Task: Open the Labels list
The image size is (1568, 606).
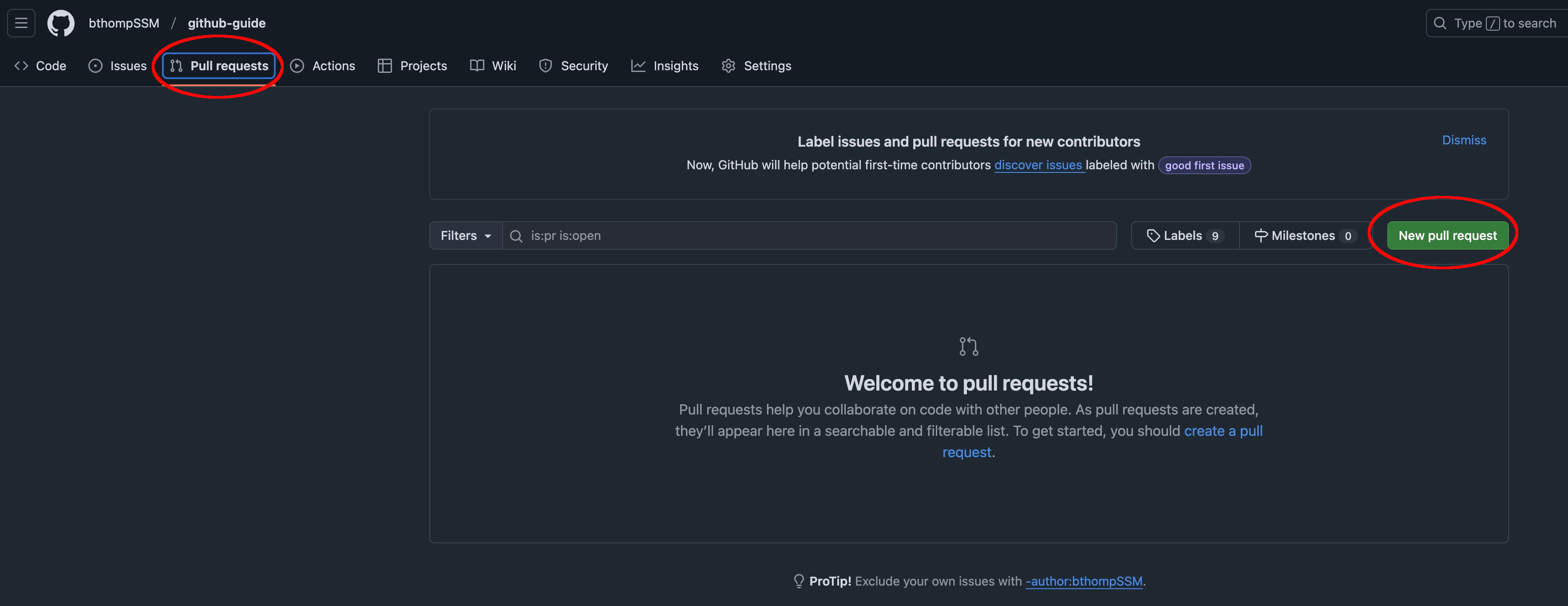Action: click(x=1185, y=236)
